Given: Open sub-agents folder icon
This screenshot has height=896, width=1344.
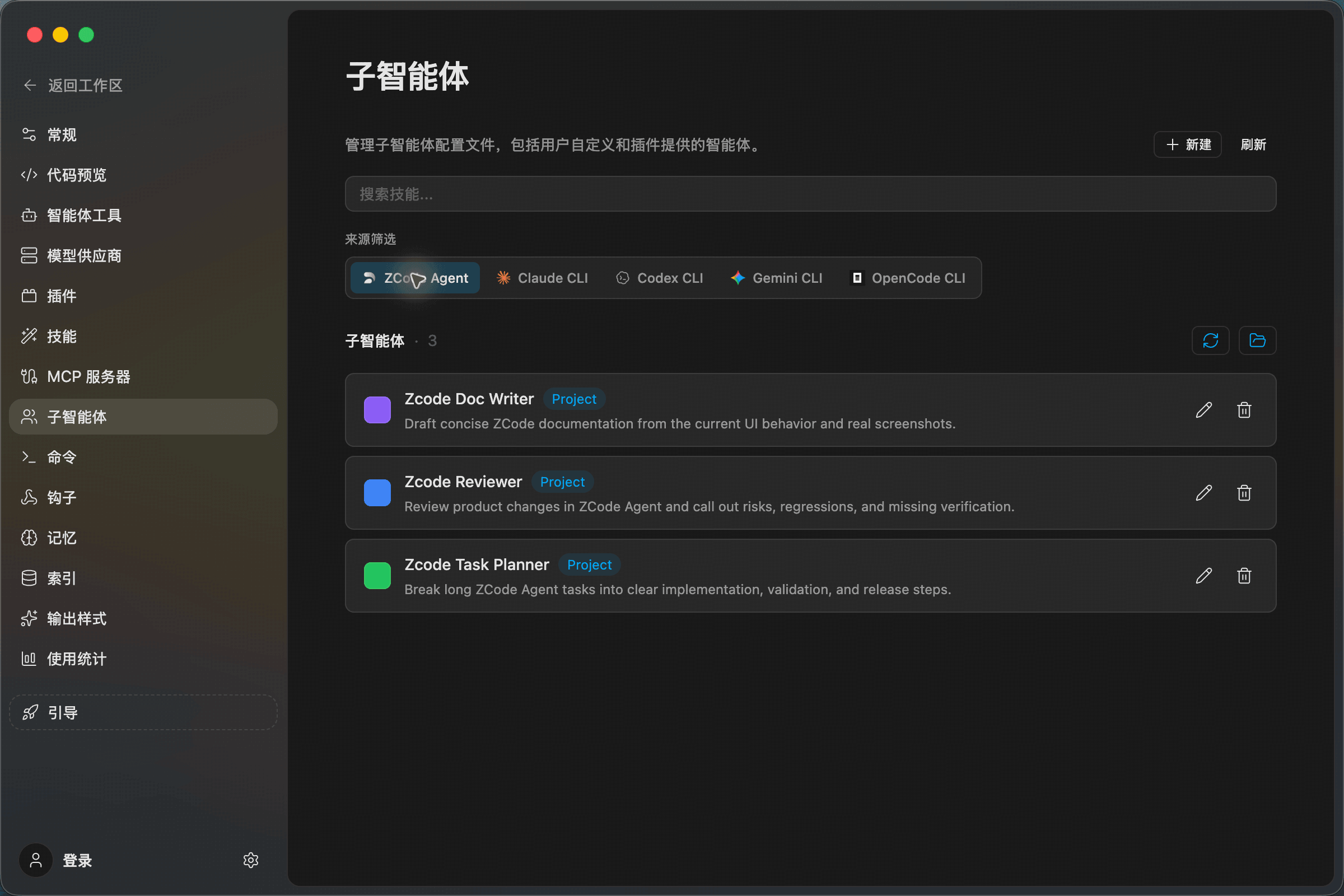Looking at the screenshot, I should coord(1257,340).
